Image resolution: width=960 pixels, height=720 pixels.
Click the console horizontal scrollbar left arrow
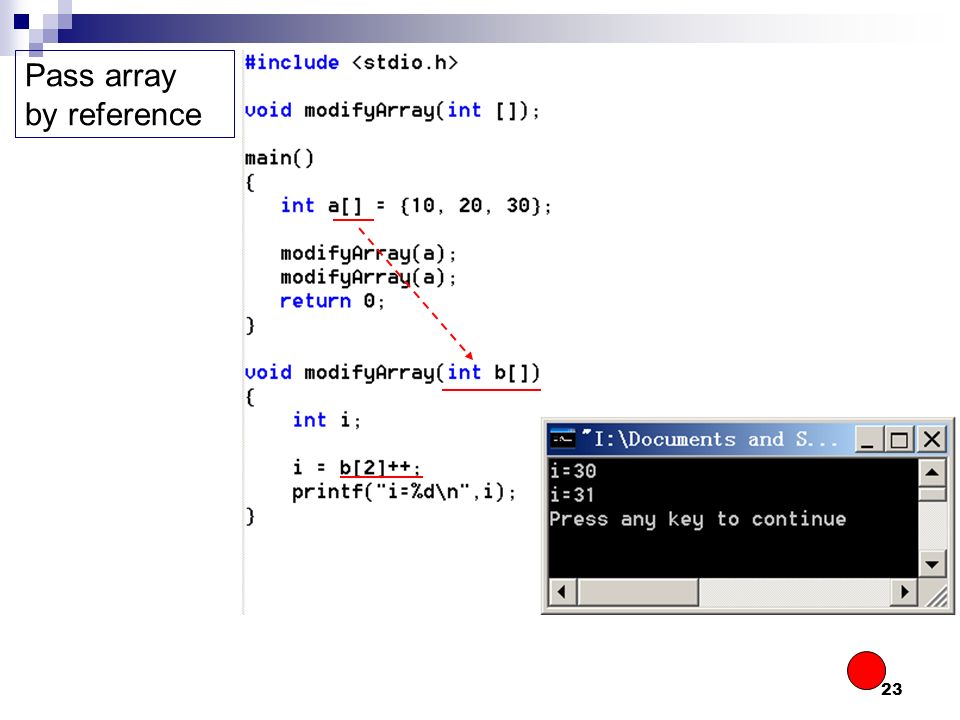pyautogui.click(x=562, y=592)
